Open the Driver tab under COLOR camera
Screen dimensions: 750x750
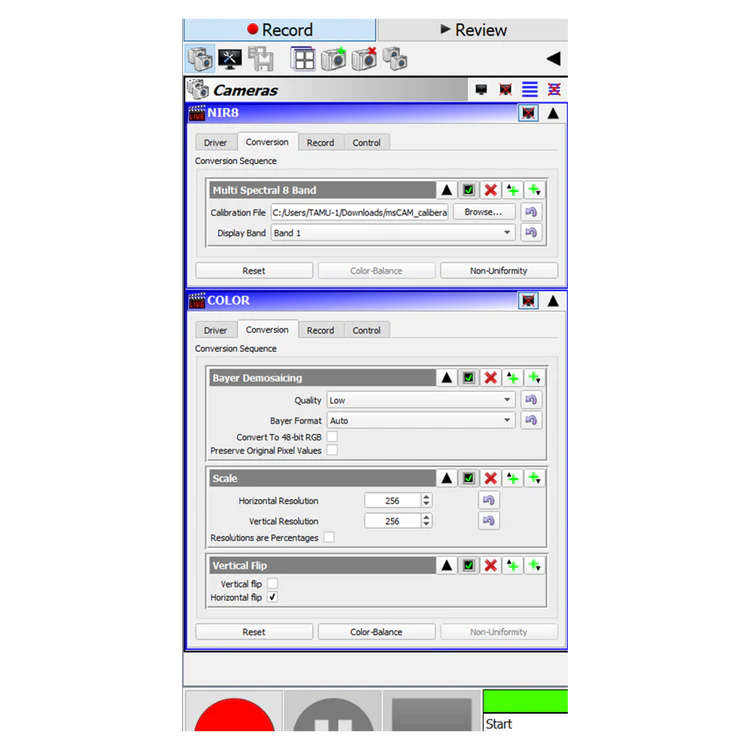click(216, 330)
